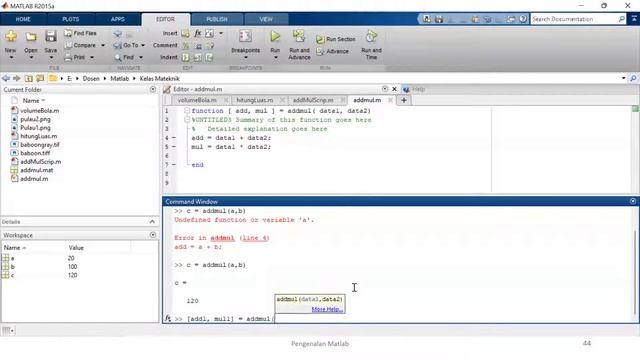Select variable a in Workspace
This screenshot has height=360, width=640.
click(12, 258)
